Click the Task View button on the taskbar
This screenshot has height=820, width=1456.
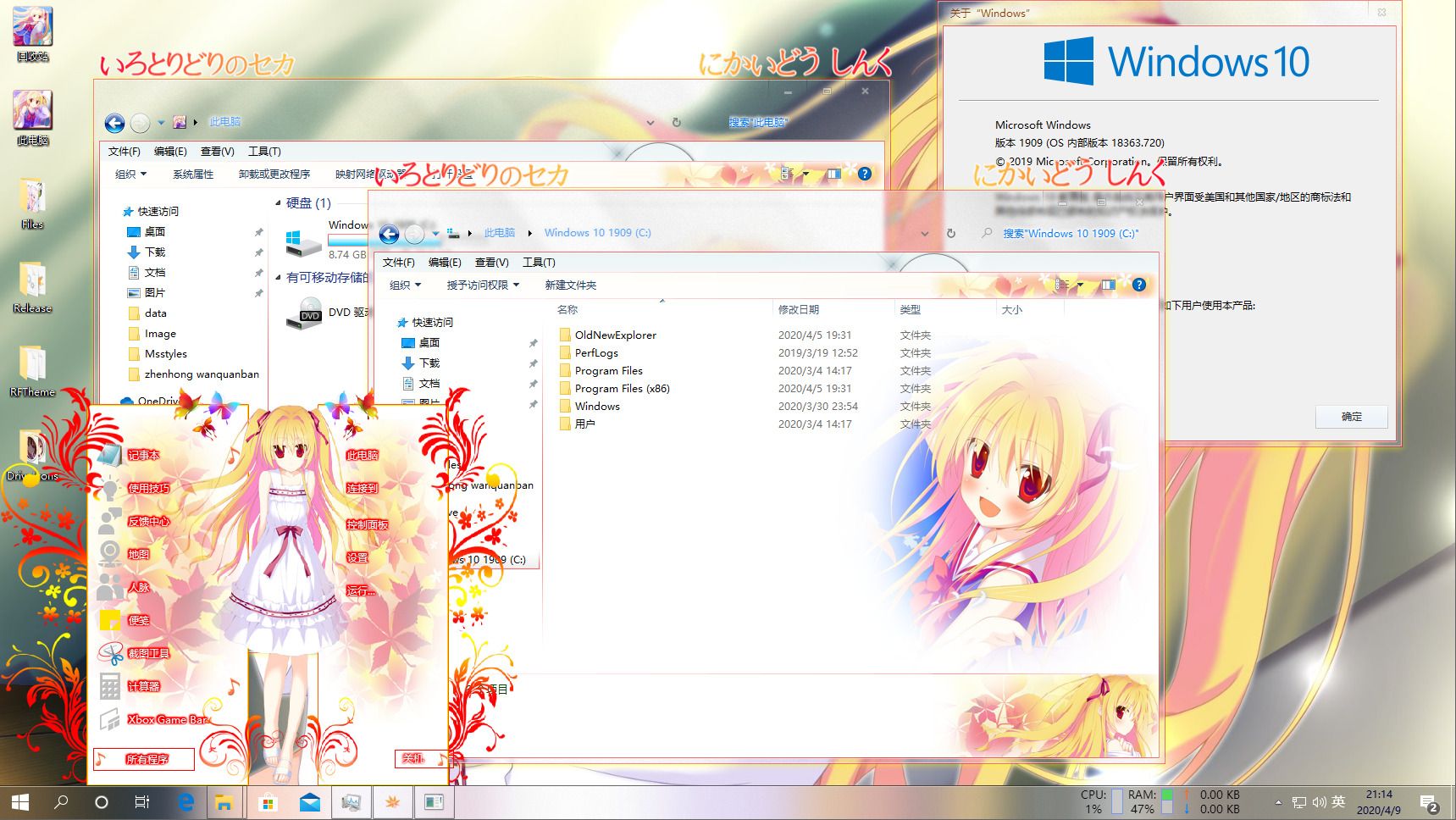coord(142,801)
